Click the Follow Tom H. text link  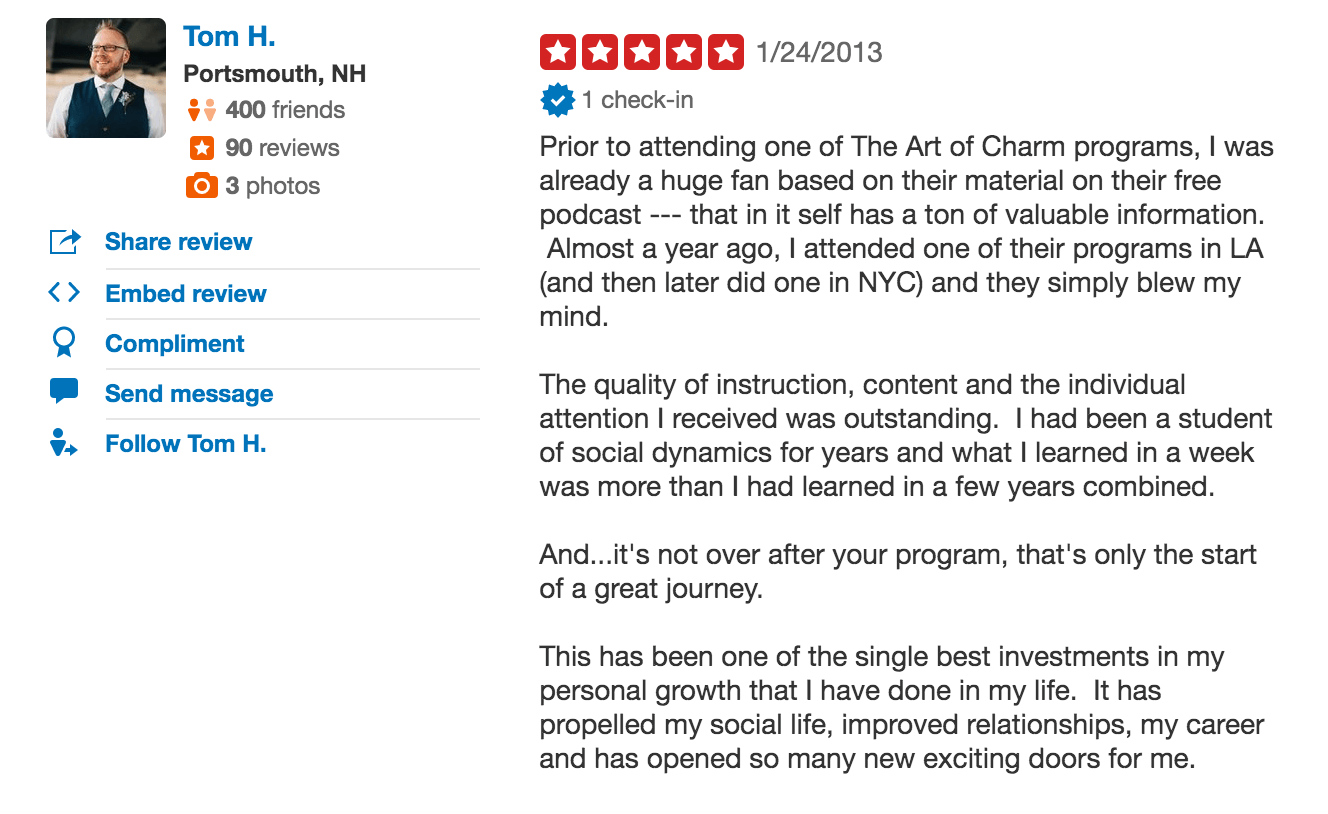pyautogui.click(x=185, y=443)
